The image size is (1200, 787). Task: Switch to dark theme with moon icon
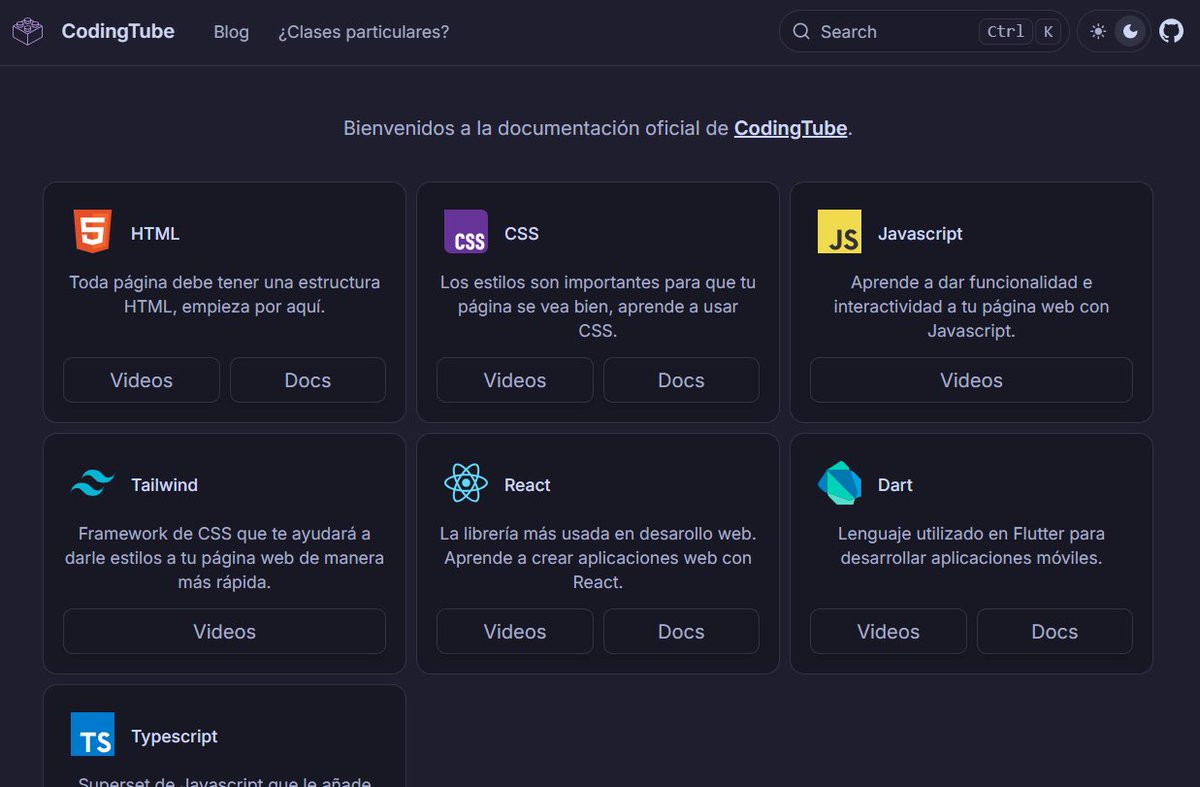tap(1130, 32)
